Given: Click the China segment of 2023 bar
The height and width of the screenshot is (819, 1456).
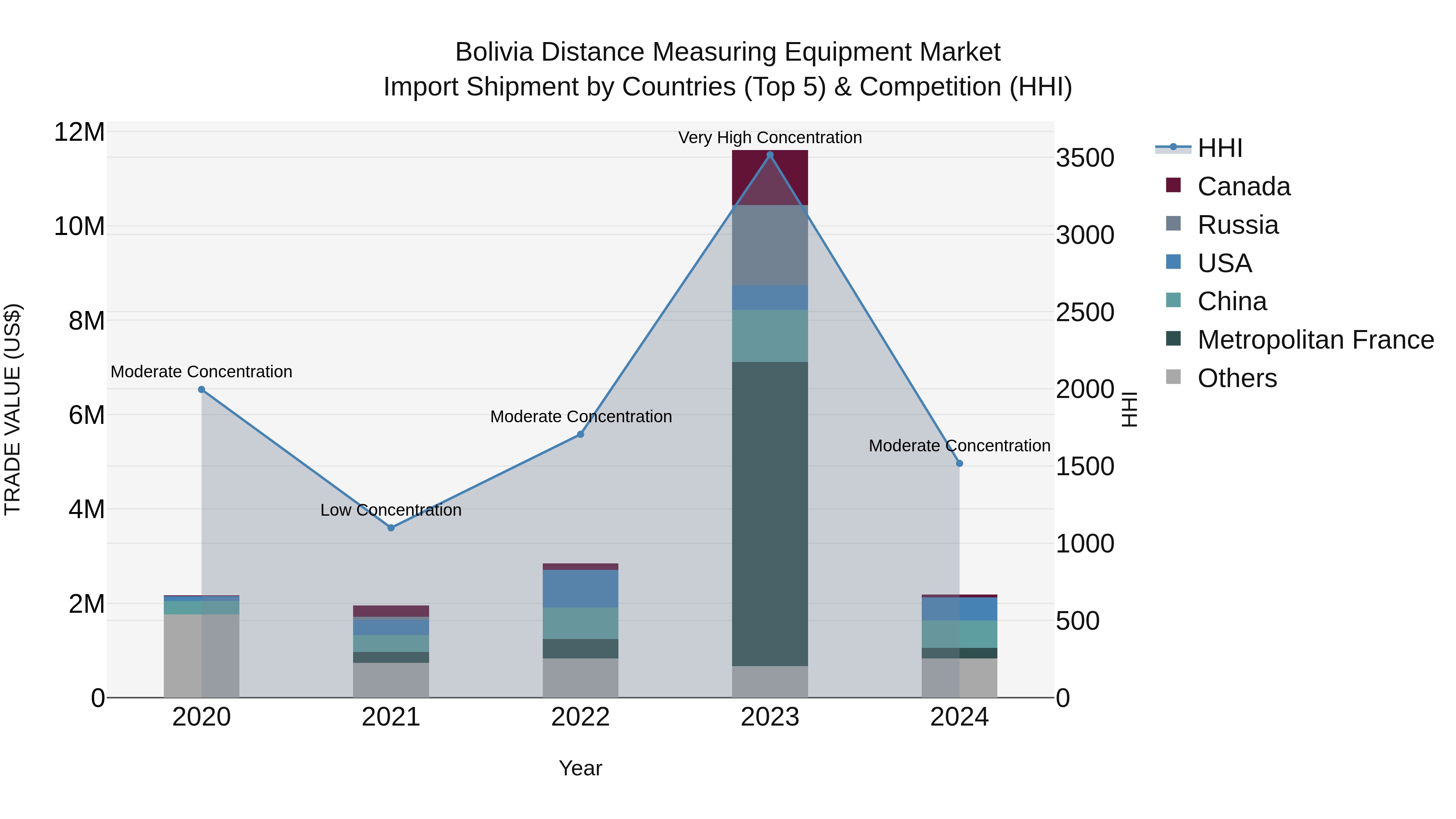Looking at the screenshot, I should (x=770, y=336).
